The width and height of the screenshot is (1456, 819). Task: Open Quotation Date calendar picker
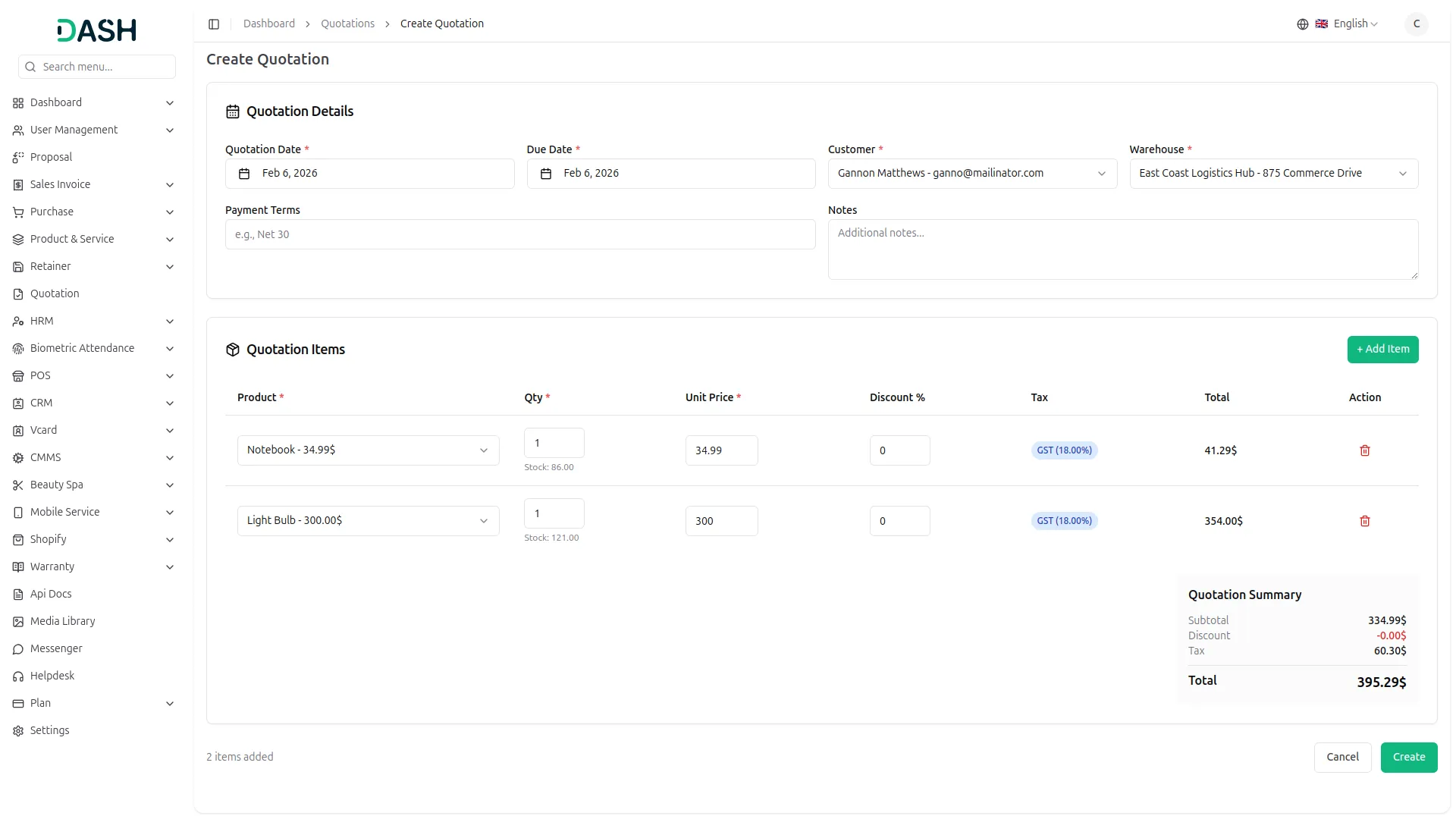369,174
